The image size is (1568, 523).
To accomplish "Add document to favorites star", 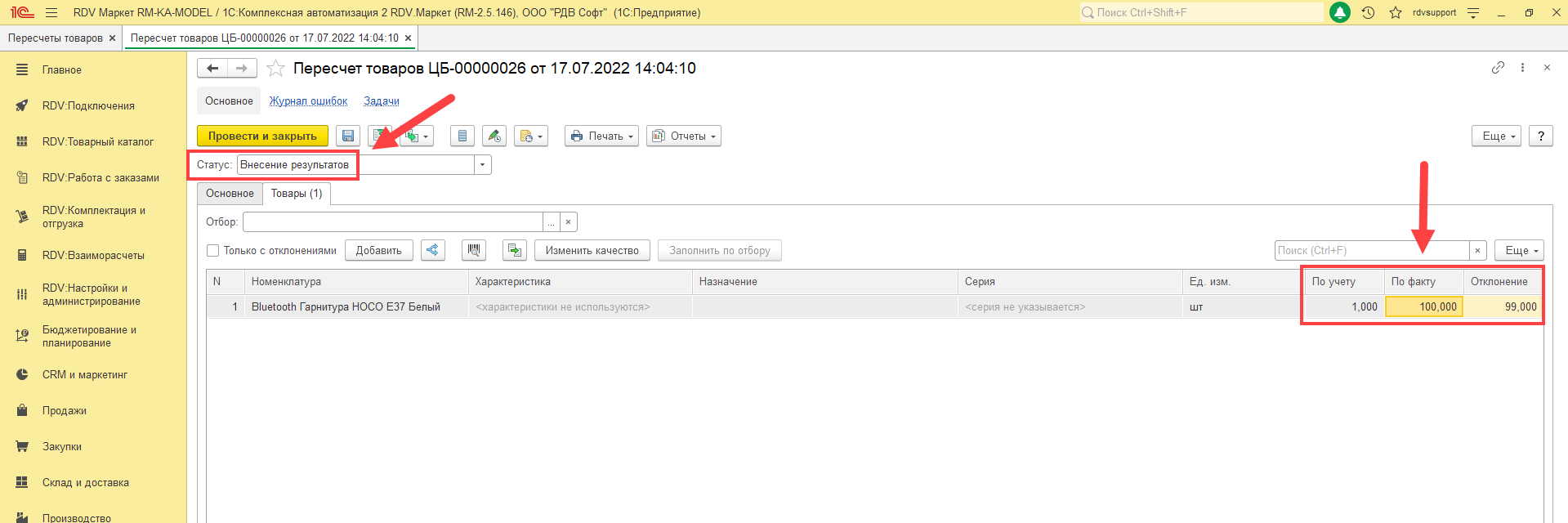I will click(x=276, y=69).
